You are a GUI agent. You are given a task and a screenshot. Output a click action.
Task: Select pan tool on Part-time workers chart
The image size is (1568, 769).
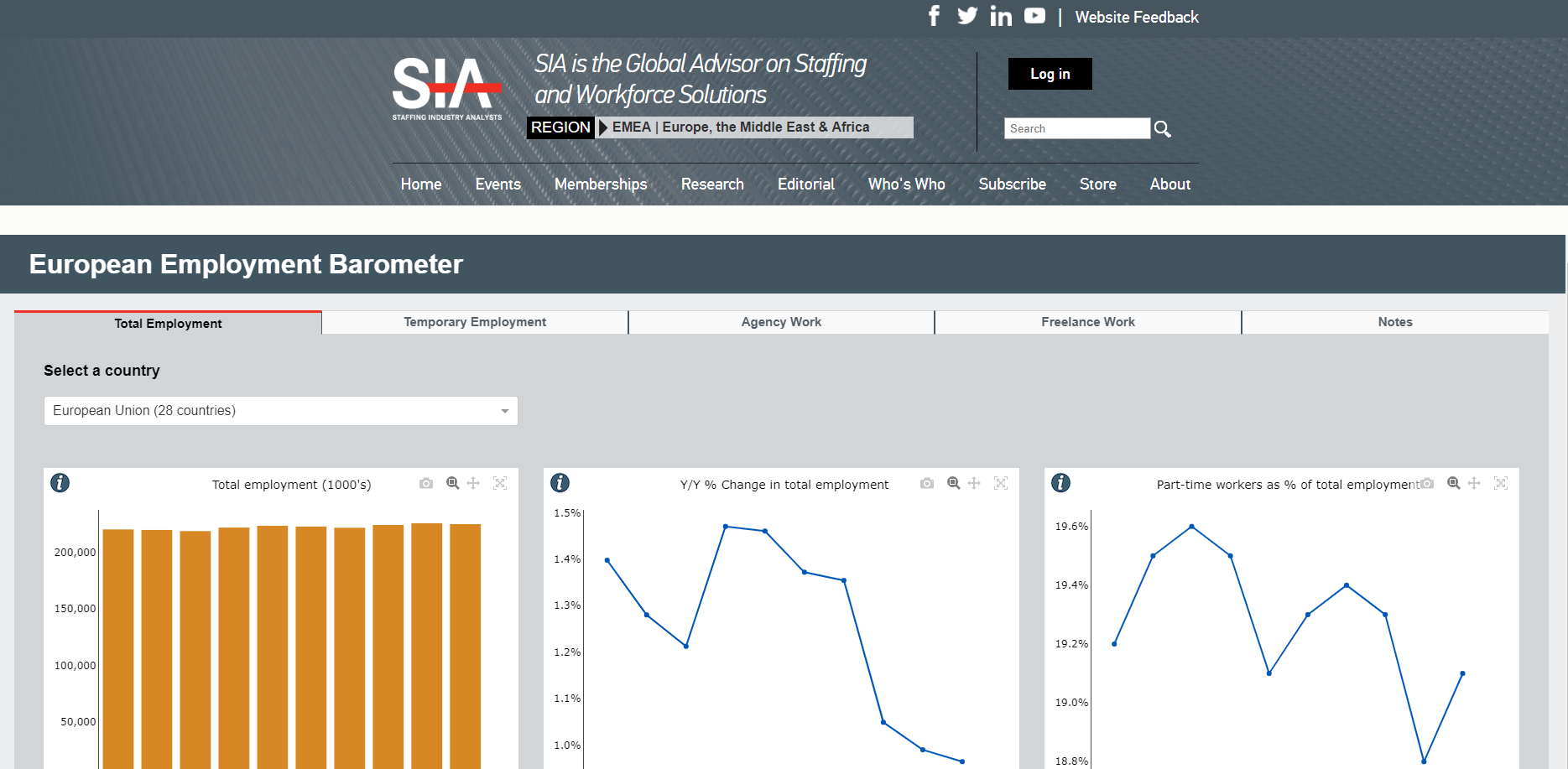pyautogui.click(x=1474, y=483)
